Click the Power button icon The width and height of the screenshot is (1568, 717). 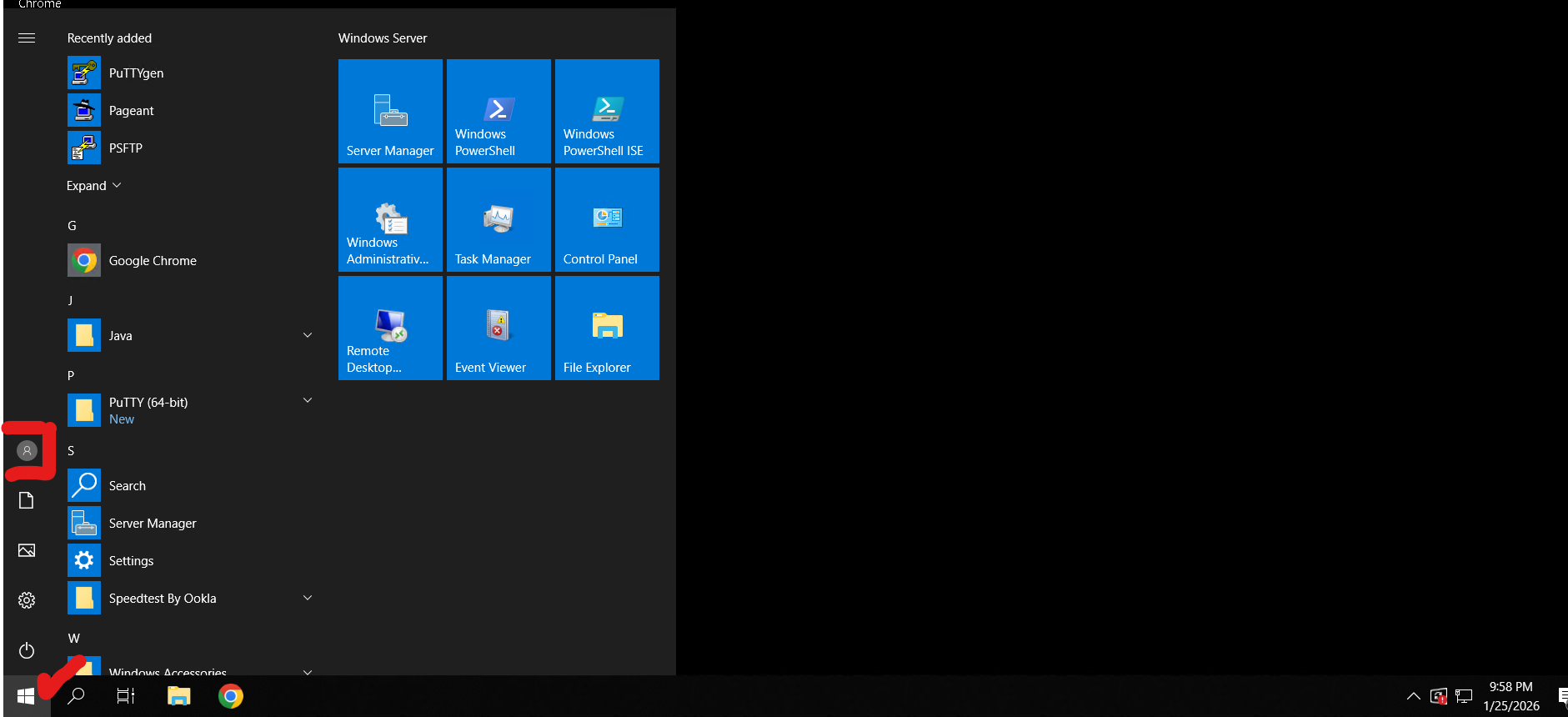coord(27,650)
